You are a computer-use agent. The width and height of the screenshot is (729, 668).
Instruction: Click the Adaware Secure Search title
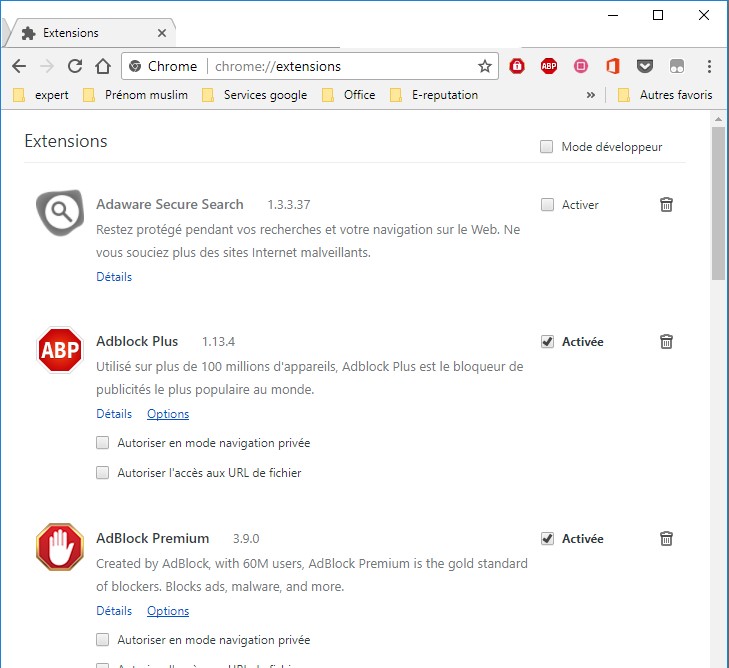[170, 205]
